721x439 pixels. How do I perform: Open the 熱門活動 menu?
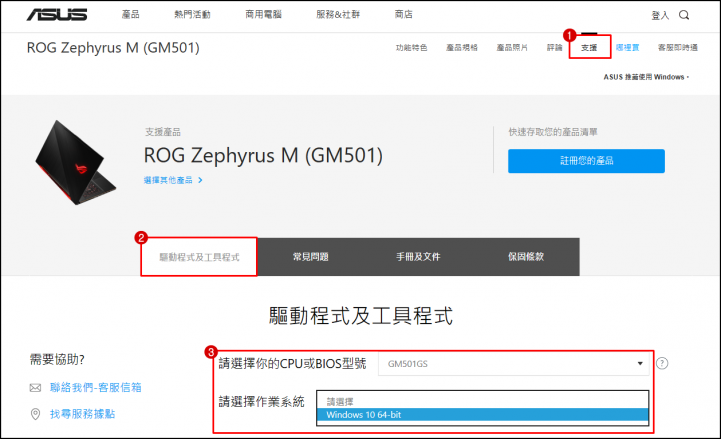[192, 15]
